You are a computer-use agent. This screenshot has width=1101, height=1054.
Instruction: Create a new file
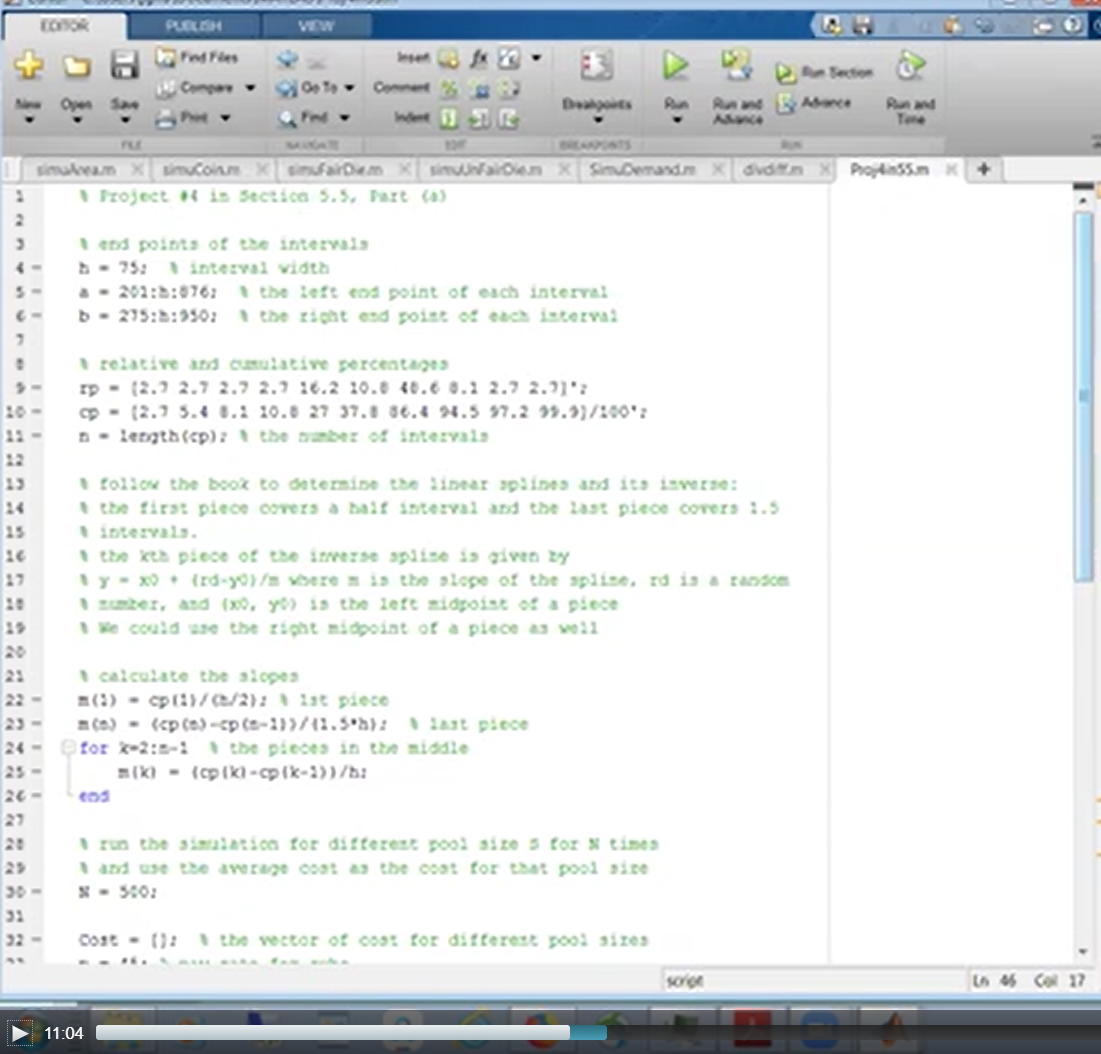tap(29, 66)
